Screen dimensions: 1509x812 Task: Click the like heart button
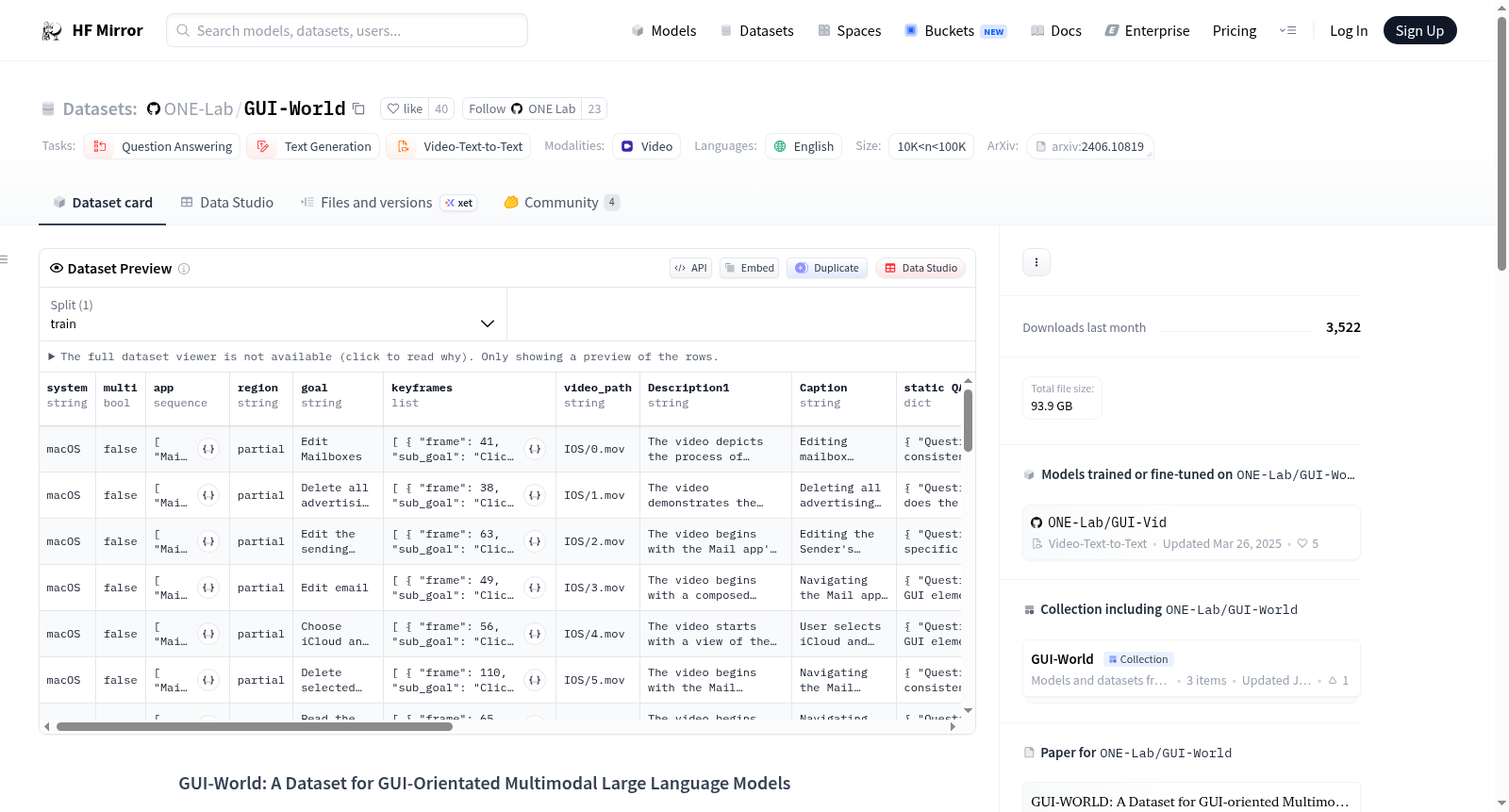tap(405, 109)
